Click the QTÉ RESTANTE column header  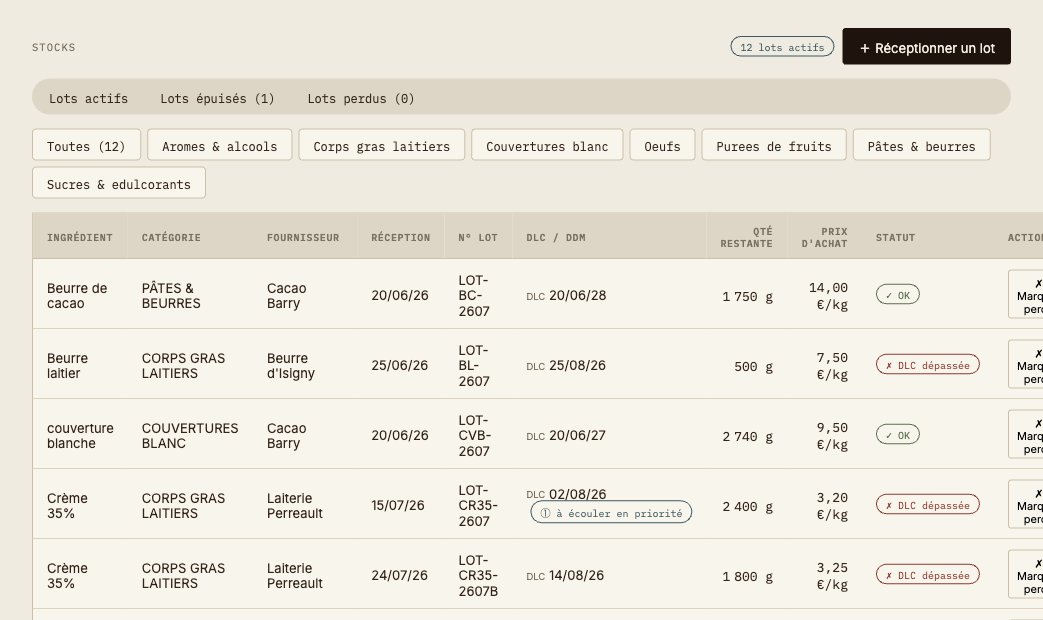746,237
